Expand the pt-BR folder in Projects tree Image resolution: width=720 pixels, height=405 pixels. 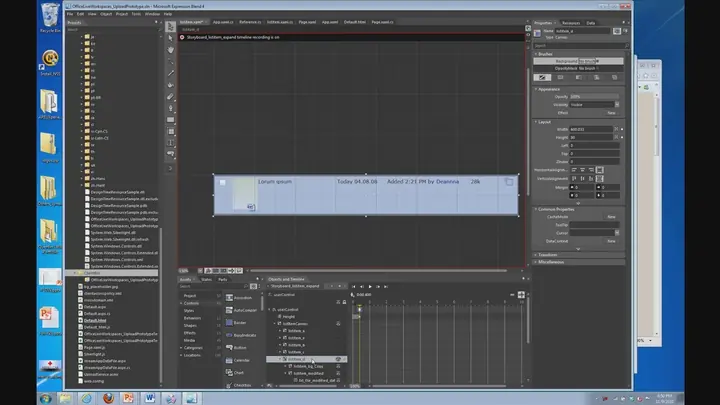pos(82,97)
